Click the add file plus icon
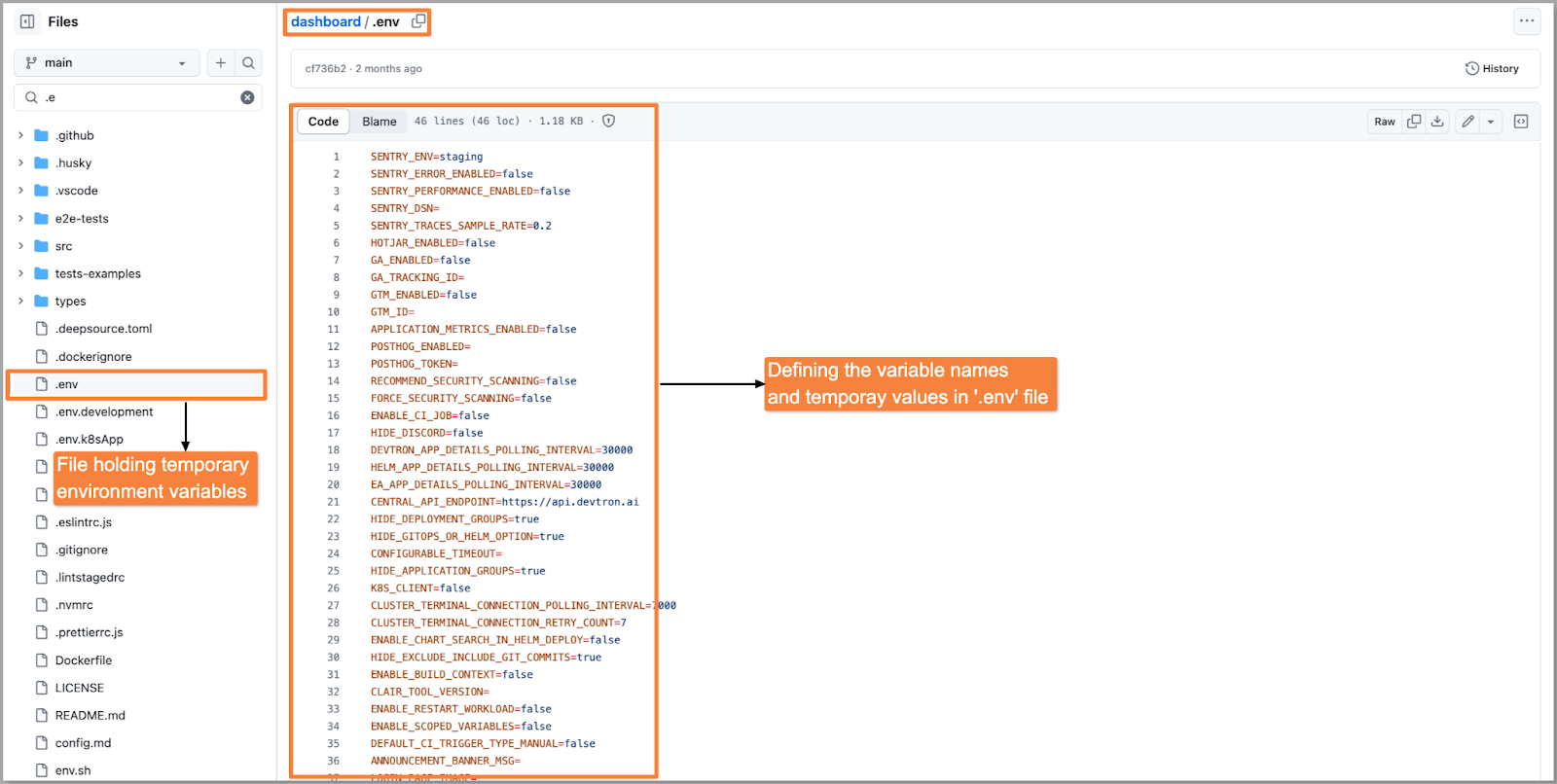This screenshot has width=1557, height=784. pyautogui.click(x=221, y=63)
